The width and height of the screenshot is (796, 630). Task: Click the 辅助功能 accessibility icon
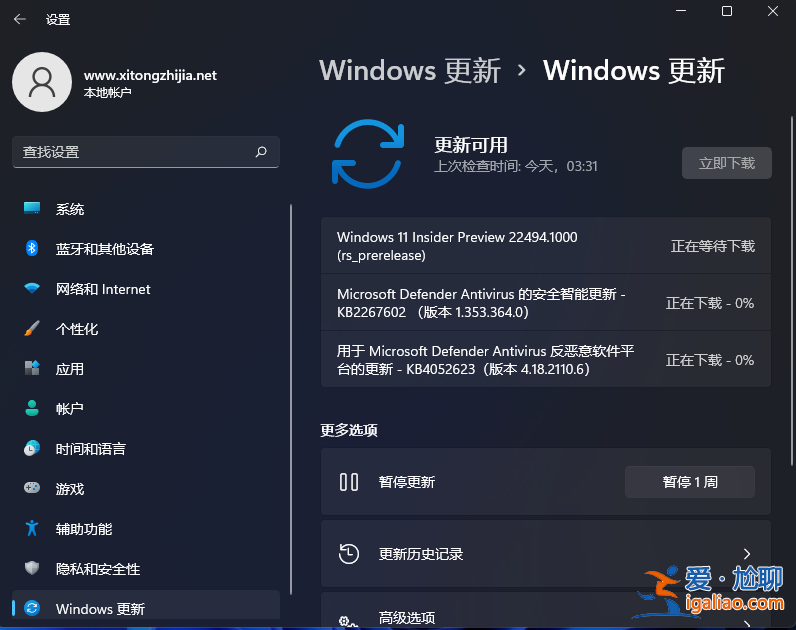point(32,528)
